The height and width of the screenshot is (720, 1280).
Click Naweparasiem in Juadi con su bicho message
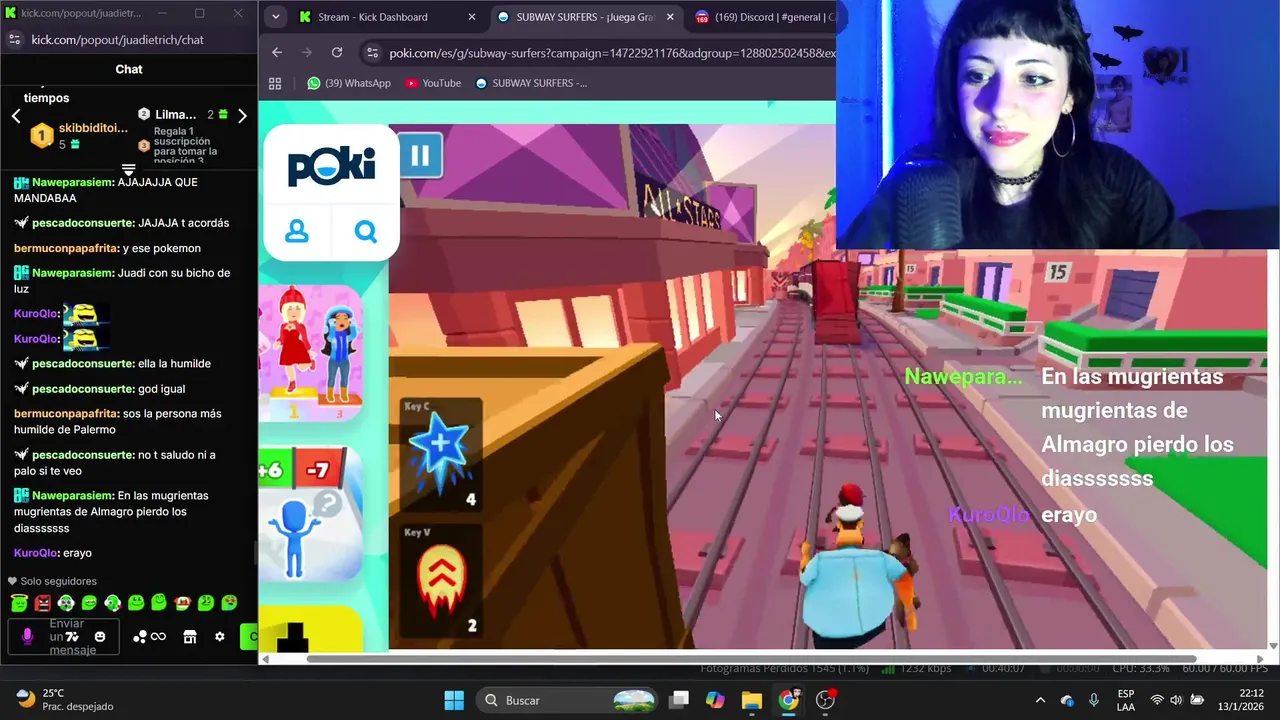(73, 273)
